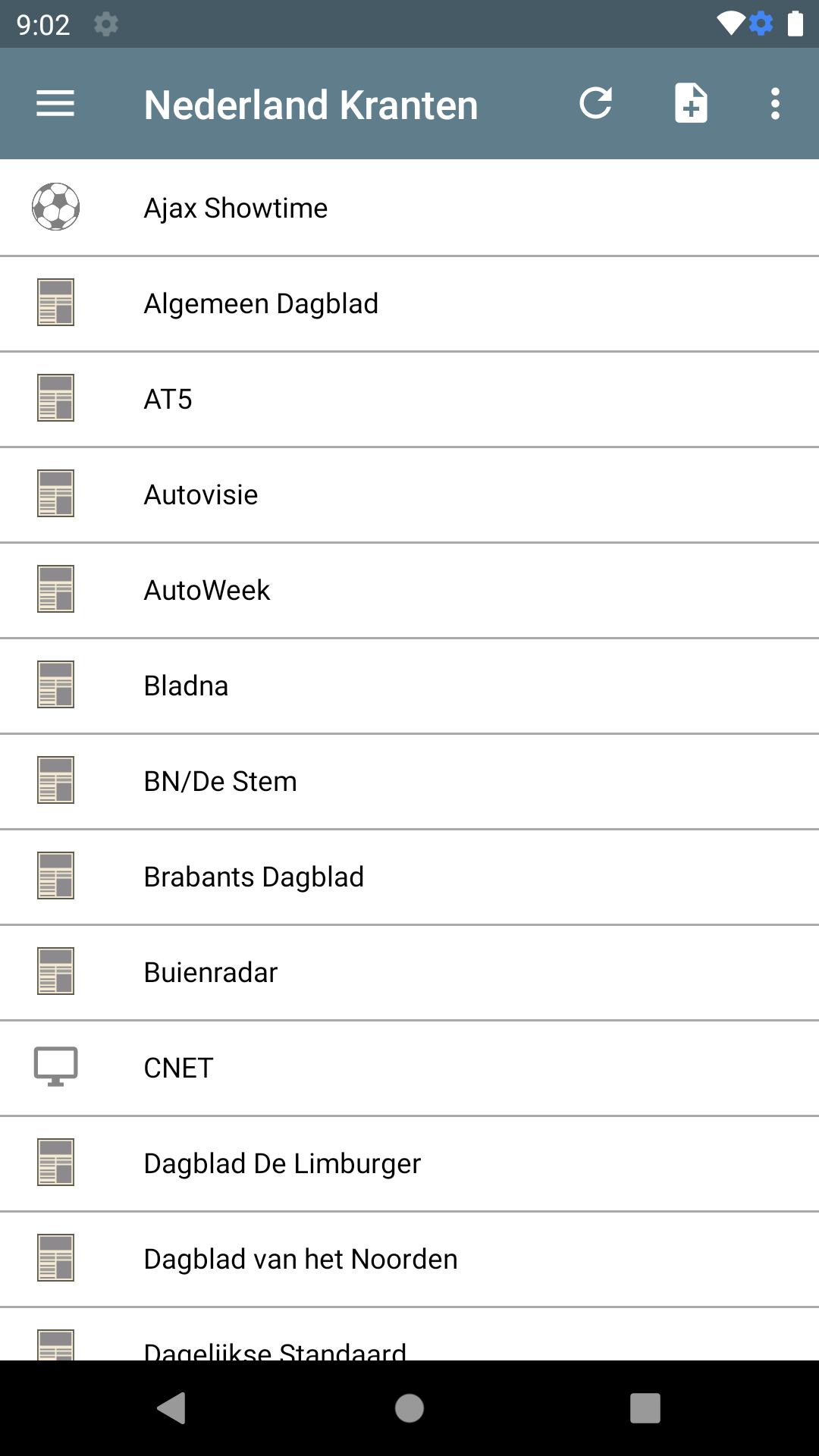Viewport: 819px width, 1456px height.
Task: Open Dagblad De Limburger
Action: pos(282,1163)
